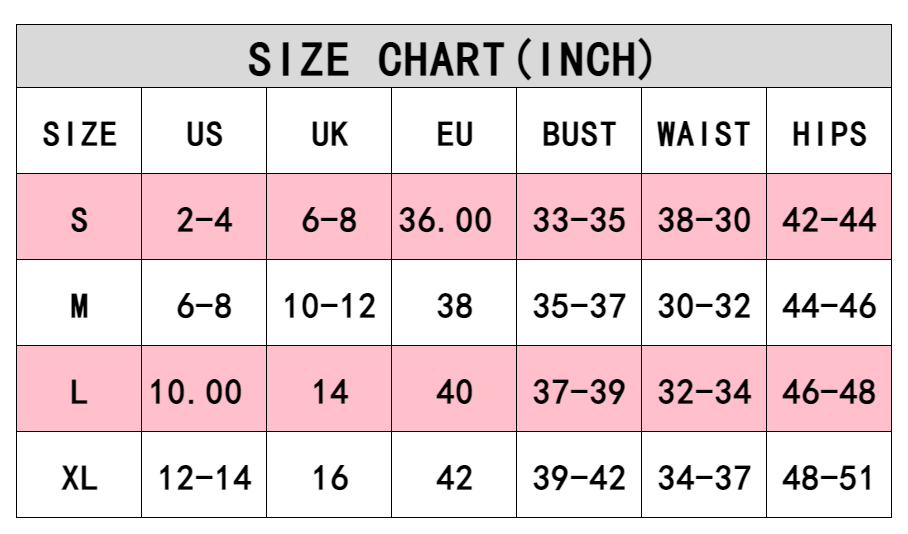Click the HIPS column header

click(829, 133)
